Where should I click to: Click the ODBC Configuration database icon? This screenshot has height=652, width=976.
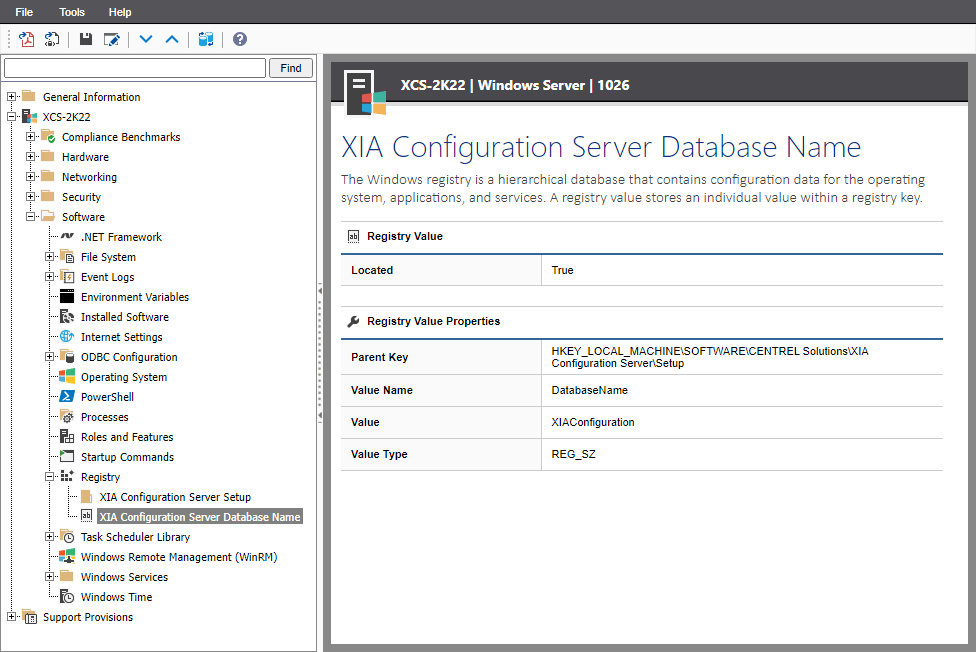pos(67,356)
